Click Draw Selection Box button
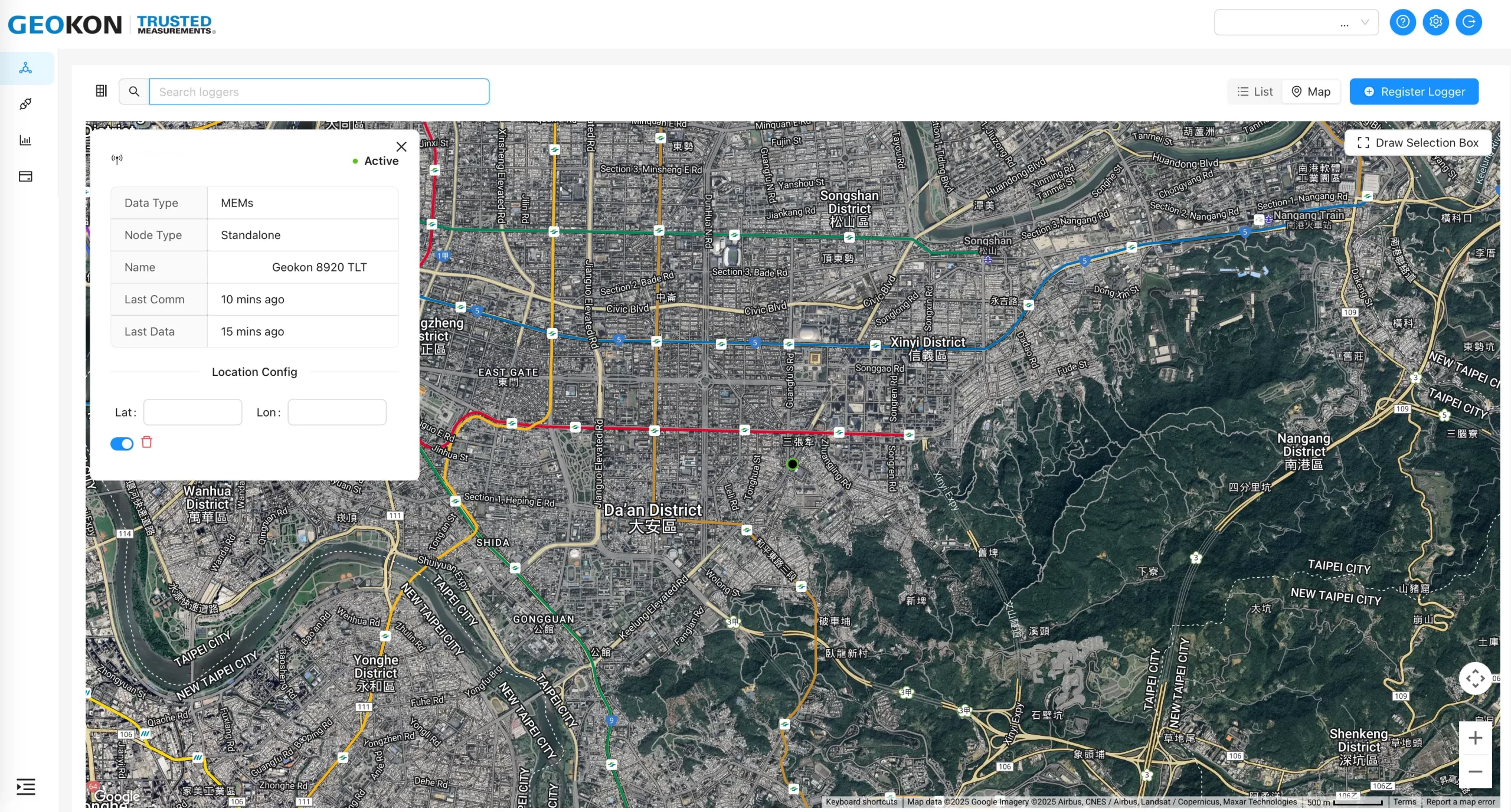This screenshot has height=812, width=1511. pyautogui.click(x=1418, y=143)
